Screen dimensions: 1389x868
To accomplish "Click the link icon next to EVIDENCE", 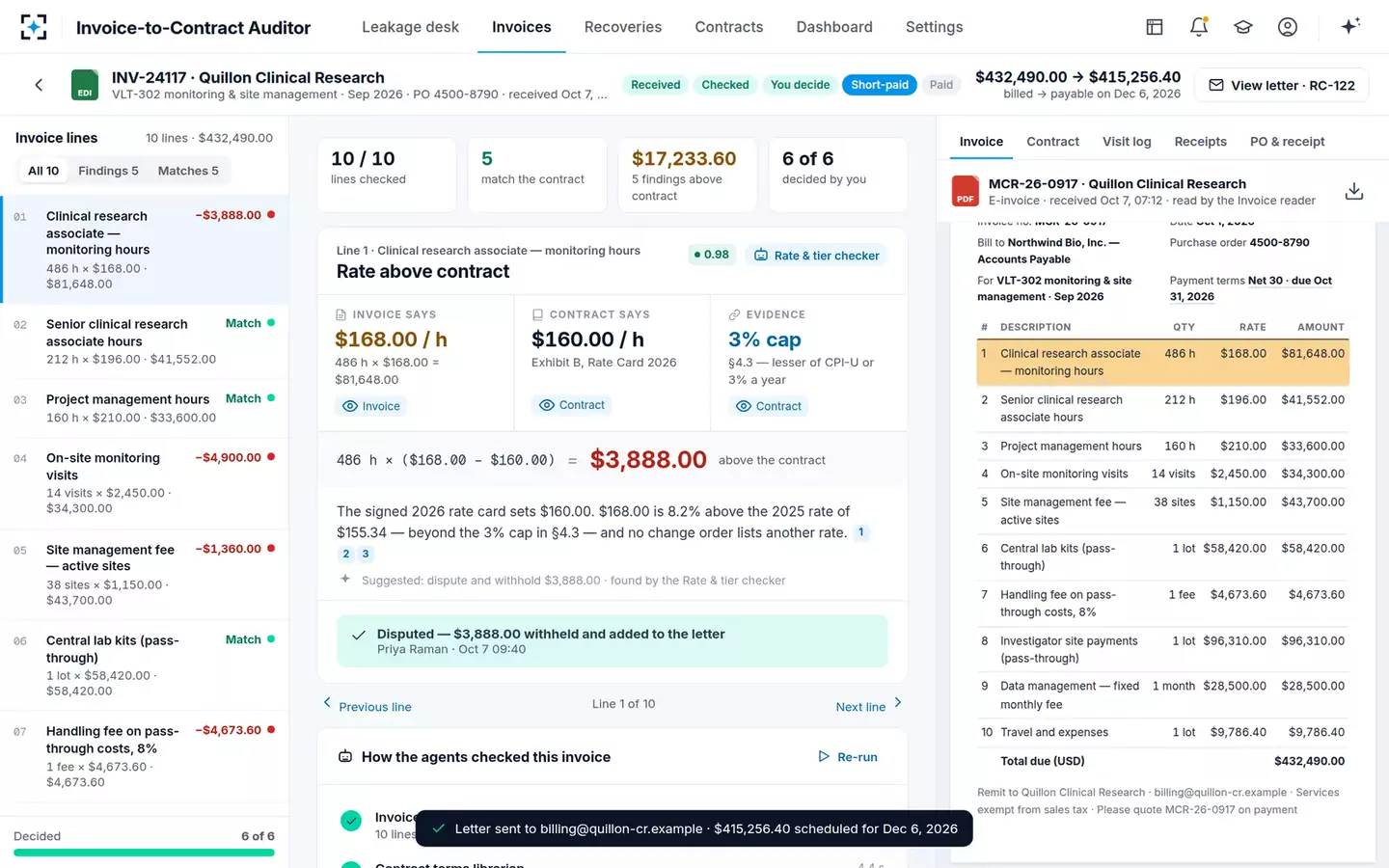I will (x=734, y=314).
